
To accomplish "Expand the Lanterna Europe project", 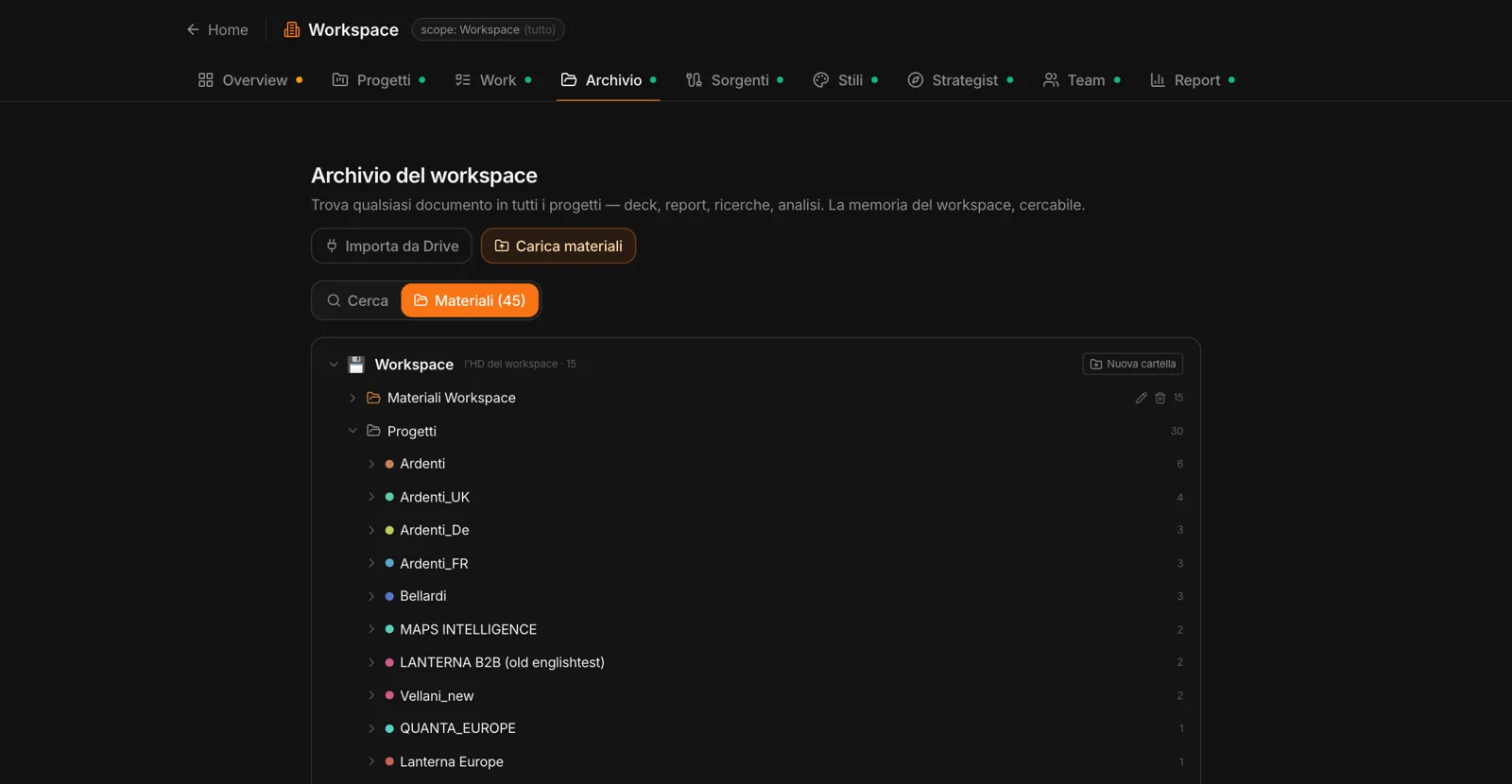I will coord(371,761).
